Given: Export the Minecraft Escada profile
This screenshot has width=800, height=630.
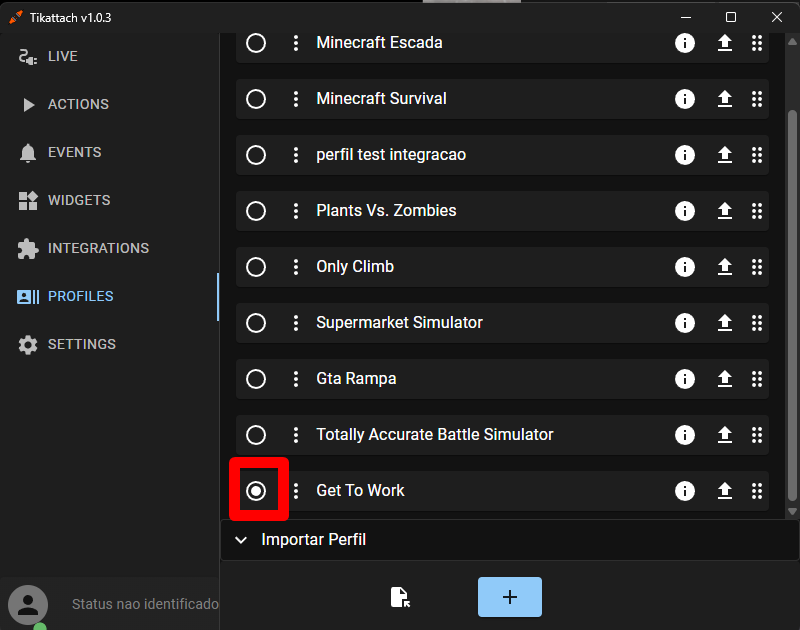Looking at the screenshot, I should click(725, 43).
